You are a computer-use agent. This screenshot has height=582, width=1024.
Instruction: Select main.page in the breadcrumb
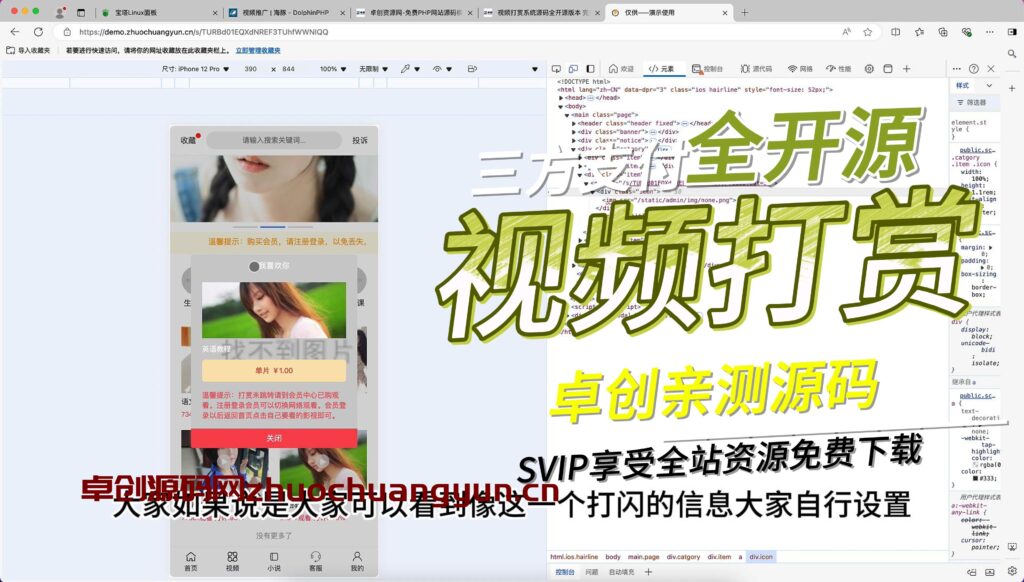(643, 557)
